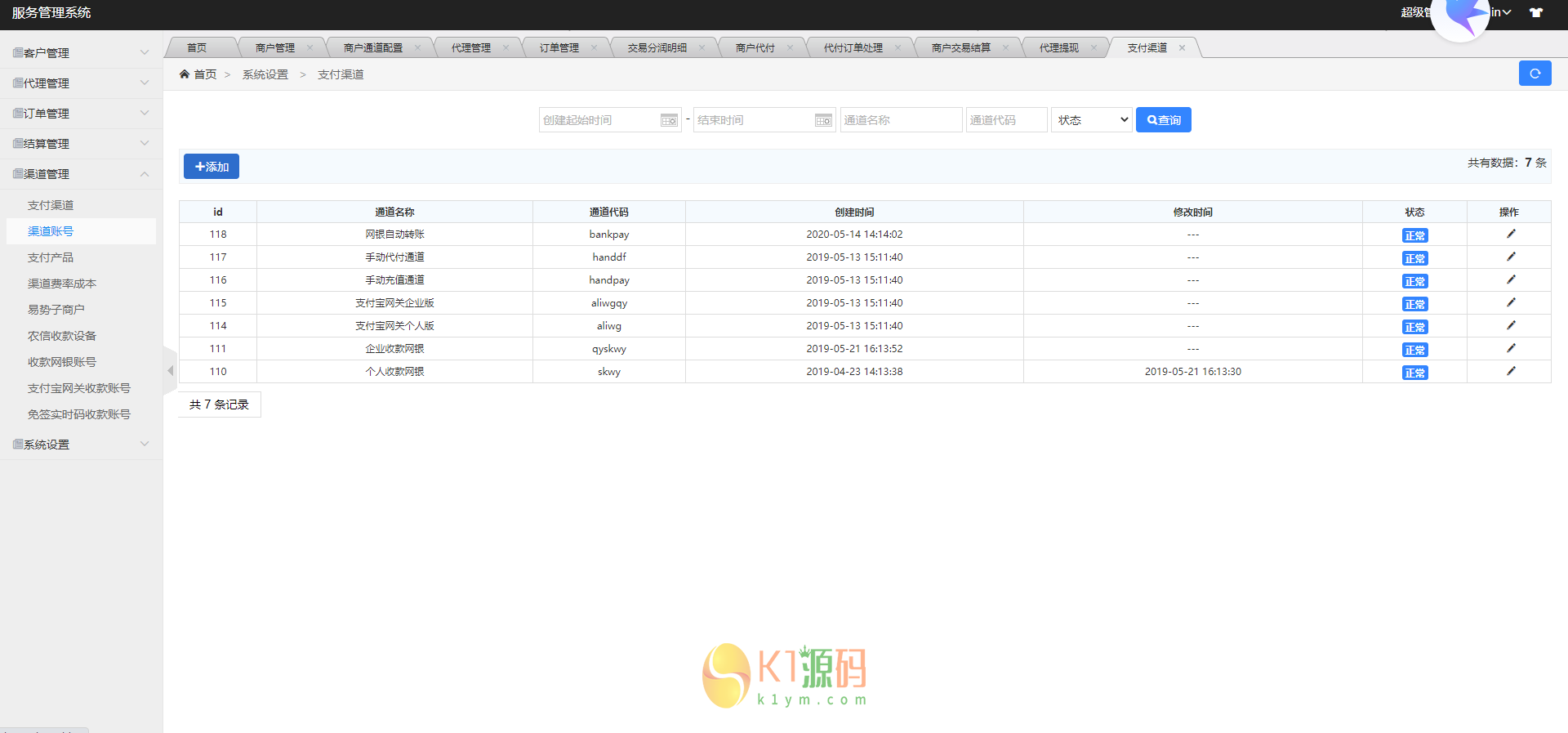Switch to the 订单管理 tab
Screen dimensions: 1568x733
pos(559,48)
